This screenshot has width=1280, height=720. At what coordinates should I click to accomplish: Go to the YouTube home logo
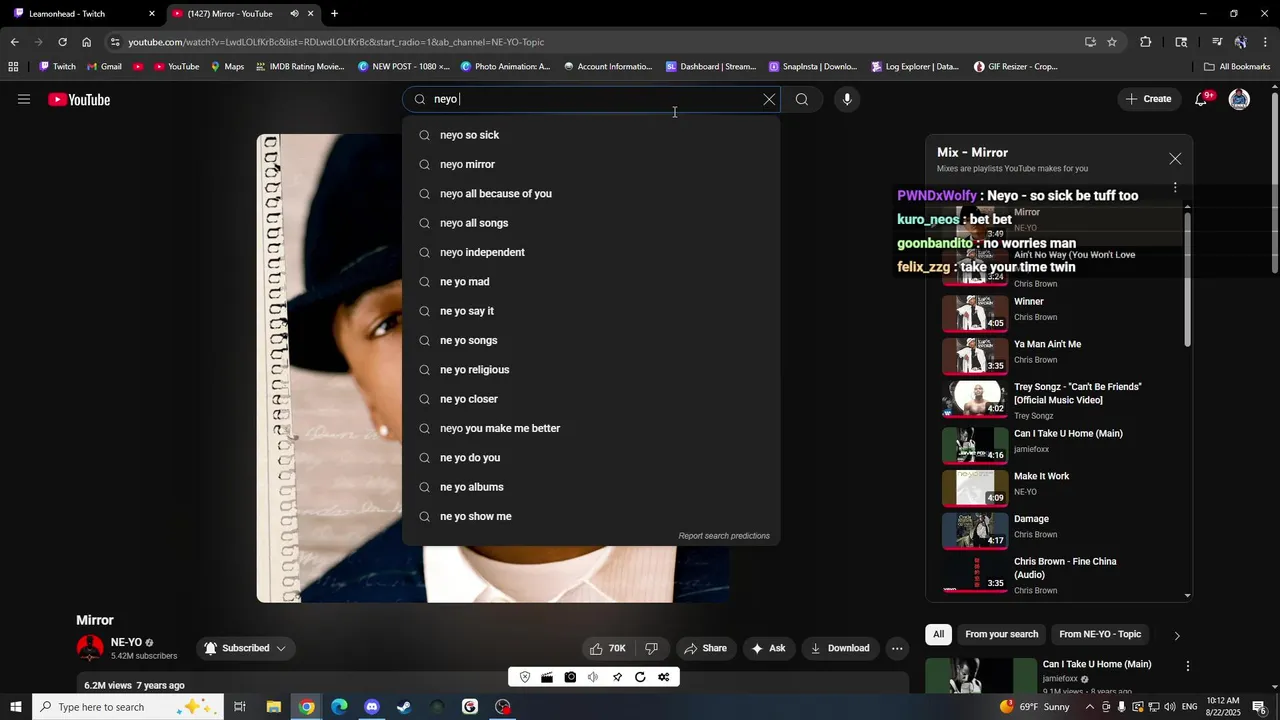79,99
